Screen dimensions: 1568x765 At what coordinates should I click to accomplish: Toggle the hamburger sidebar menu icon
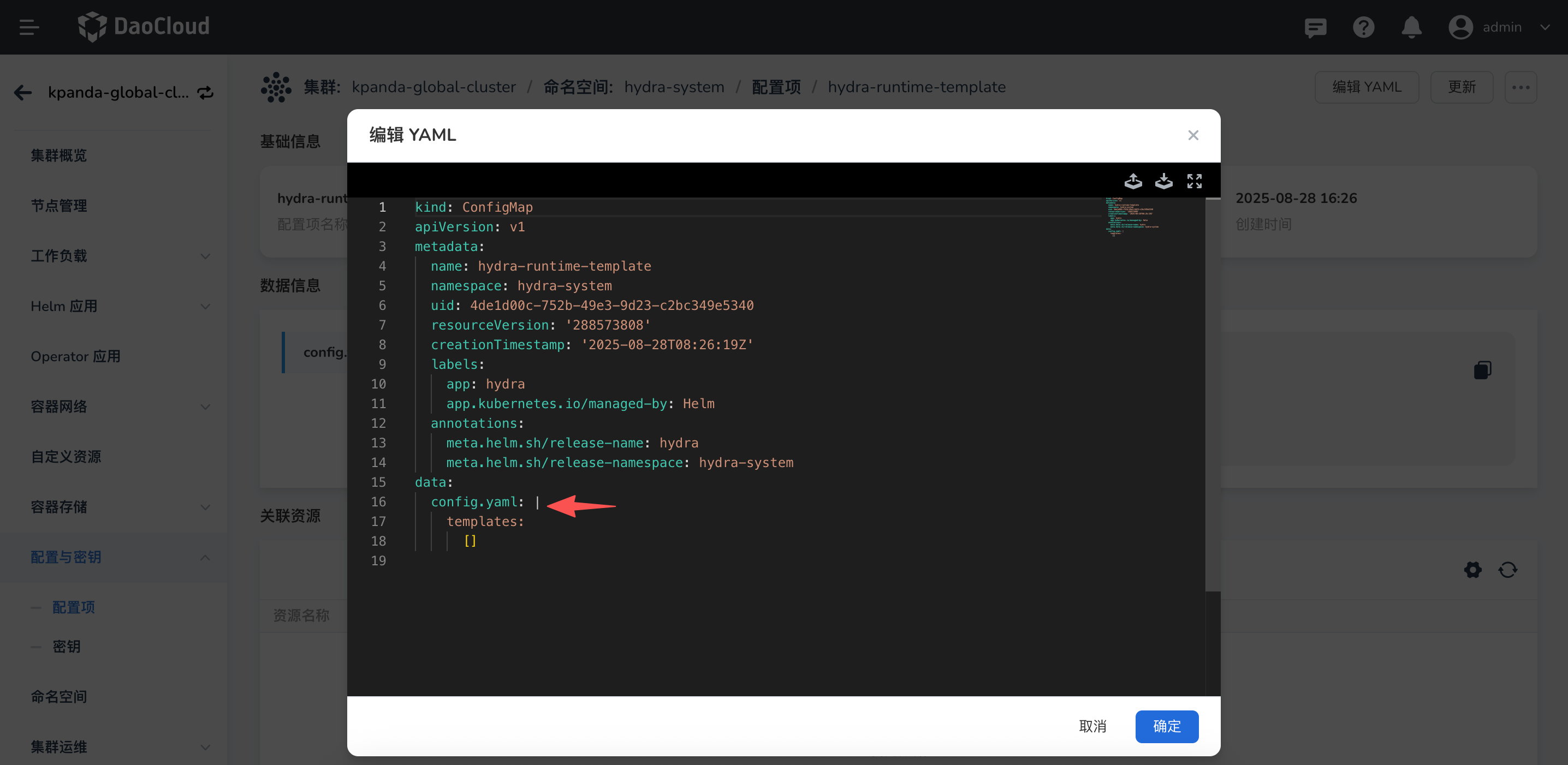point(28,27)
